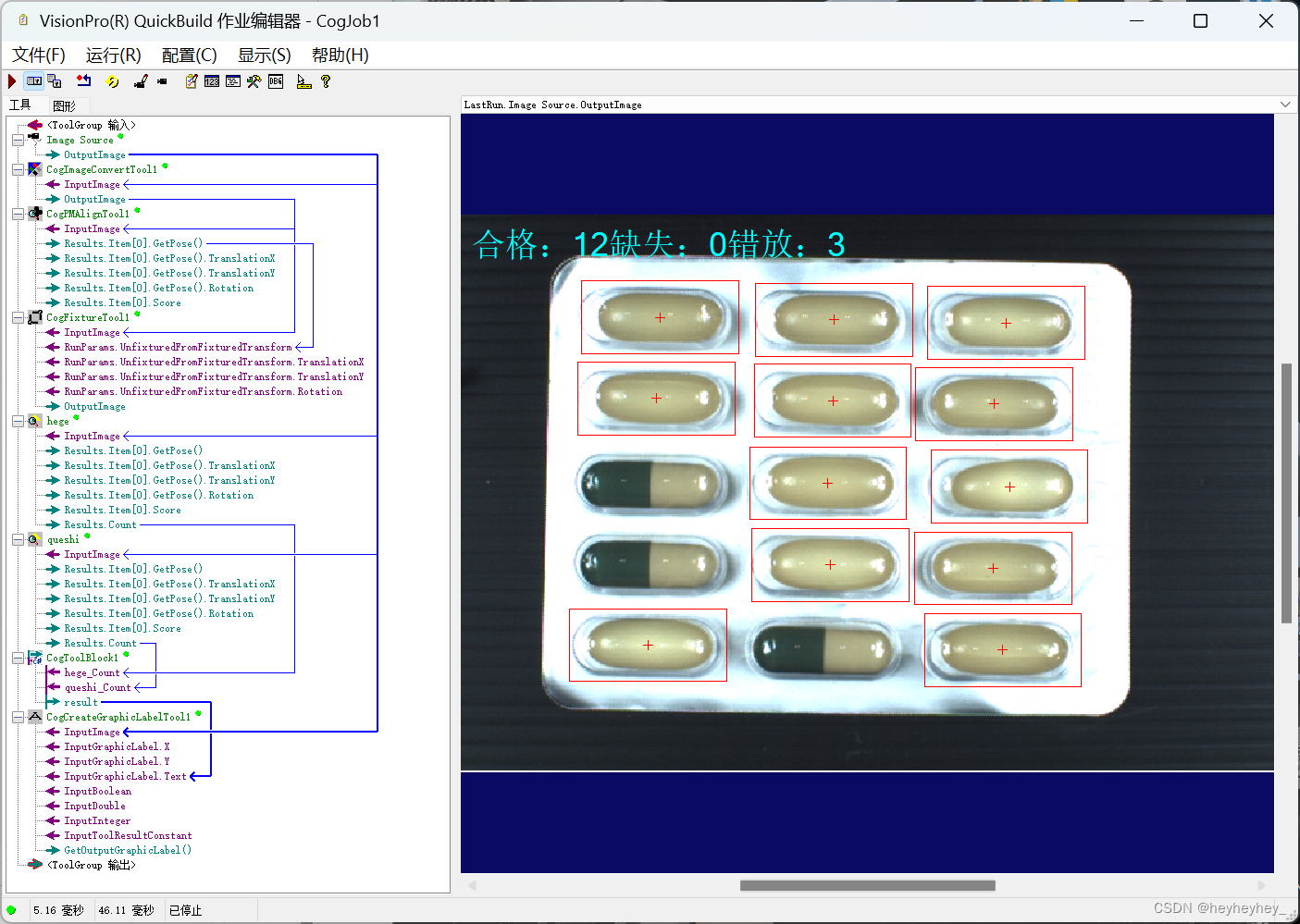Viewport: 1300px width, 924px height.
Task: Open the 运行(R) menu
Action: (113, 55)
